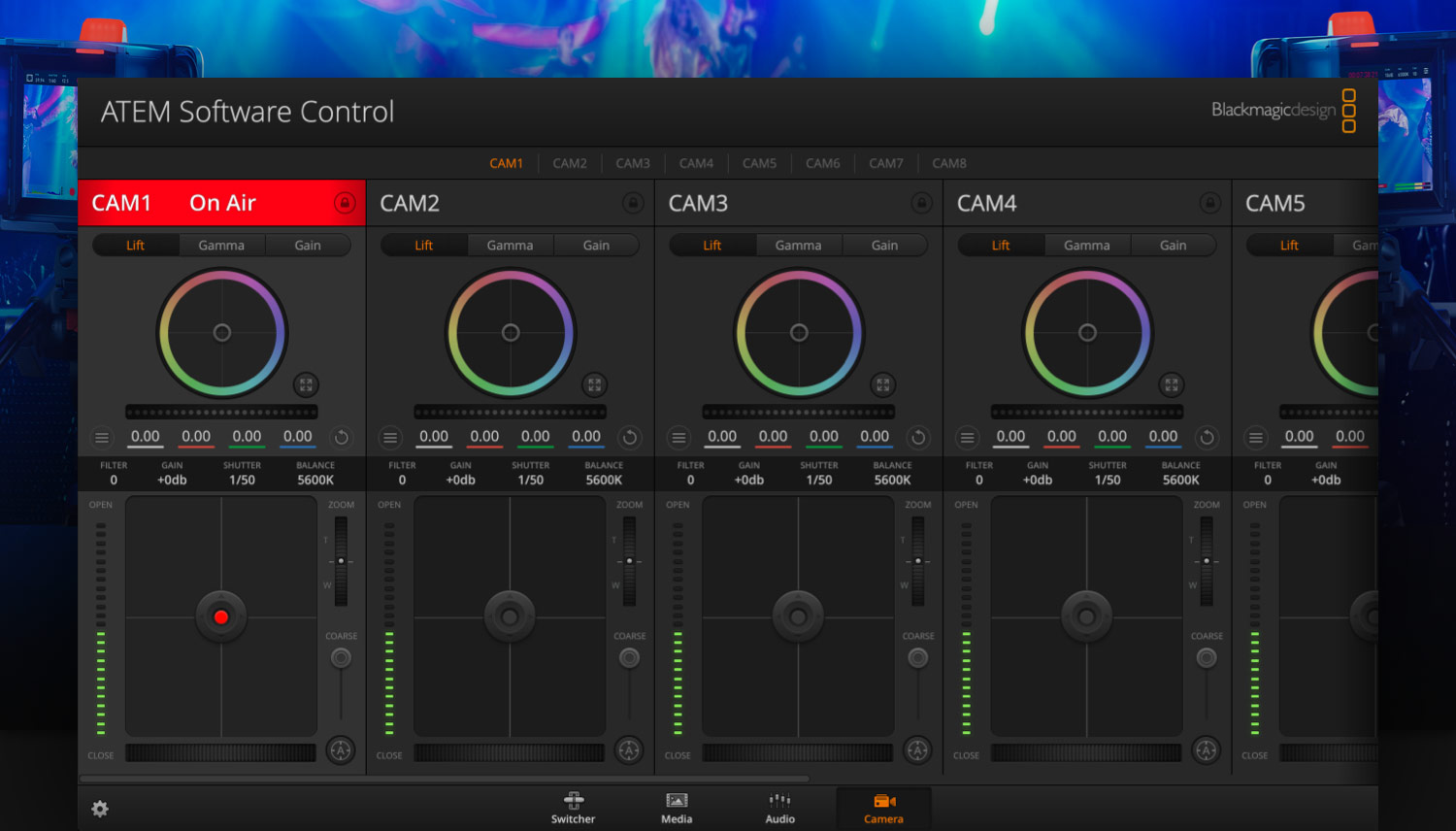Viewport: 1456px width, 831px height.
Task: Choose Gamma for CAM4 color wheel
Action: 1087,246
